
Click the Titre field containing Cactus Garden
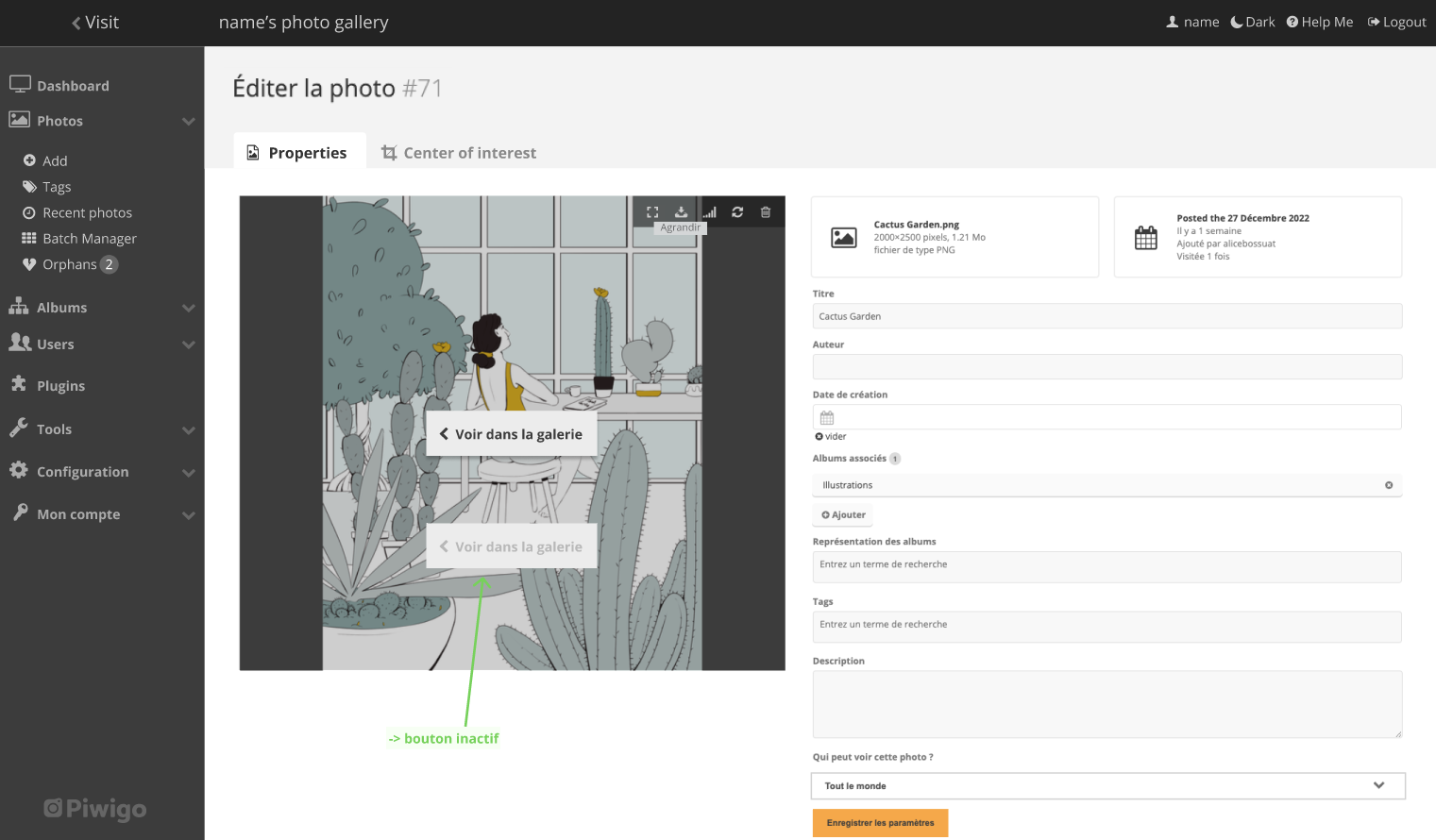pyautogui.click(x=1107, y=315)
